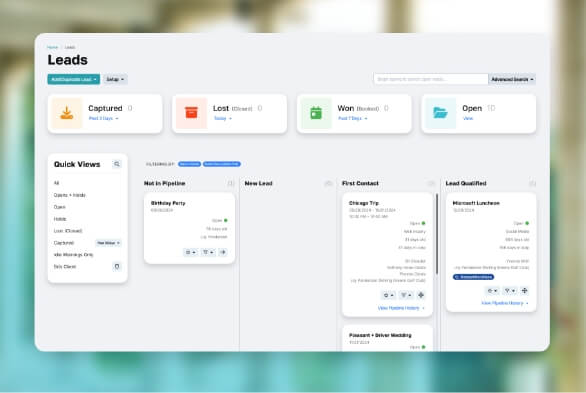This screenshot has width=586, height=393.
Task: Click the Quick Views search icon
Action: pyautogui.click(x=117, y=164)
